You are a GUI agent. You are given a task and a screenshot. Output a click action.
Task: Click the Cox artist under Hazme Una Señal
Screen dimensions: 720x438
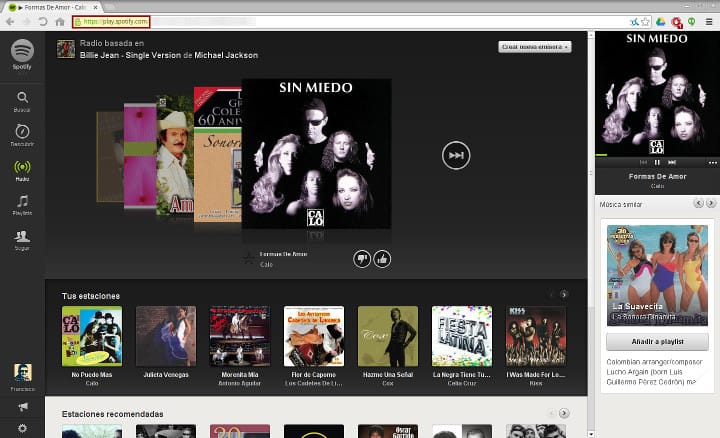(x=388, y=383)
